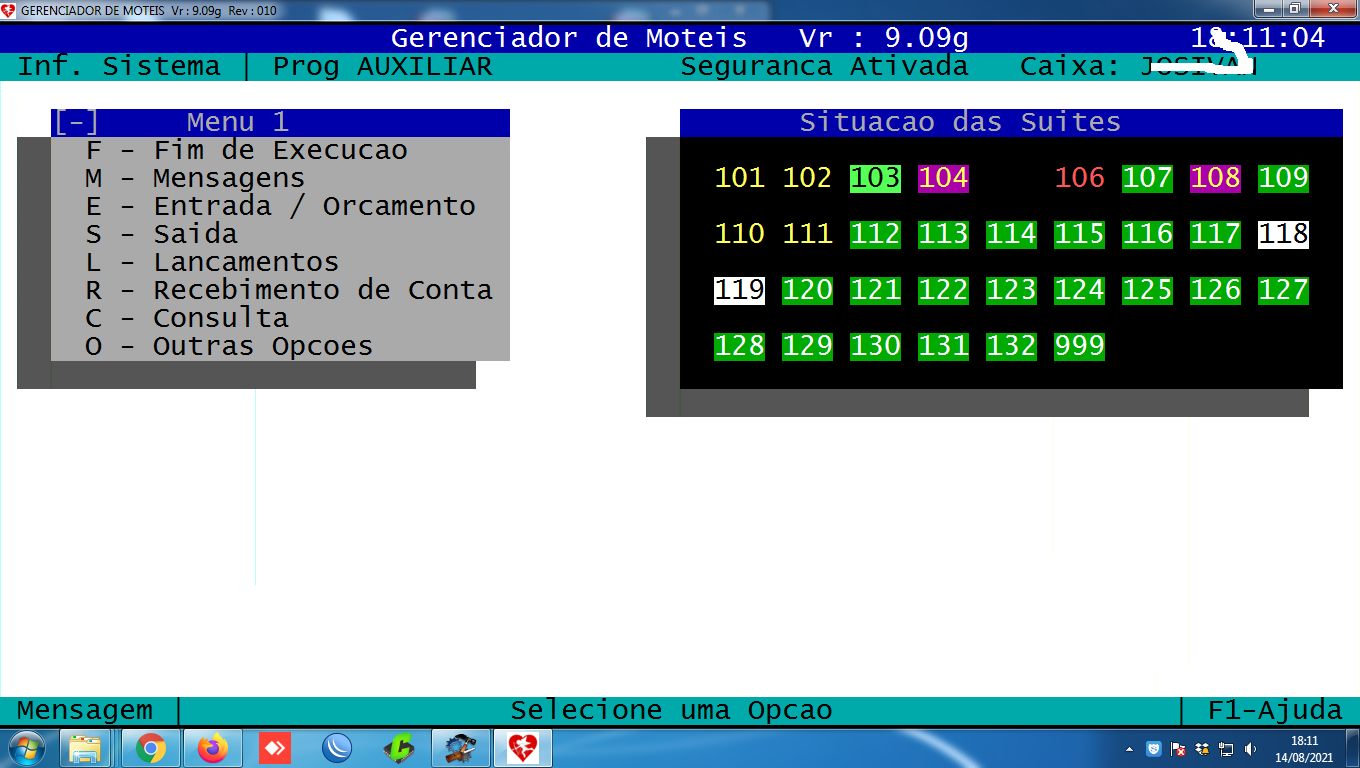Open the hammer tools taskbar icon
The width and height of the screenshot is (1360, 768).
[x=461, y=748]
